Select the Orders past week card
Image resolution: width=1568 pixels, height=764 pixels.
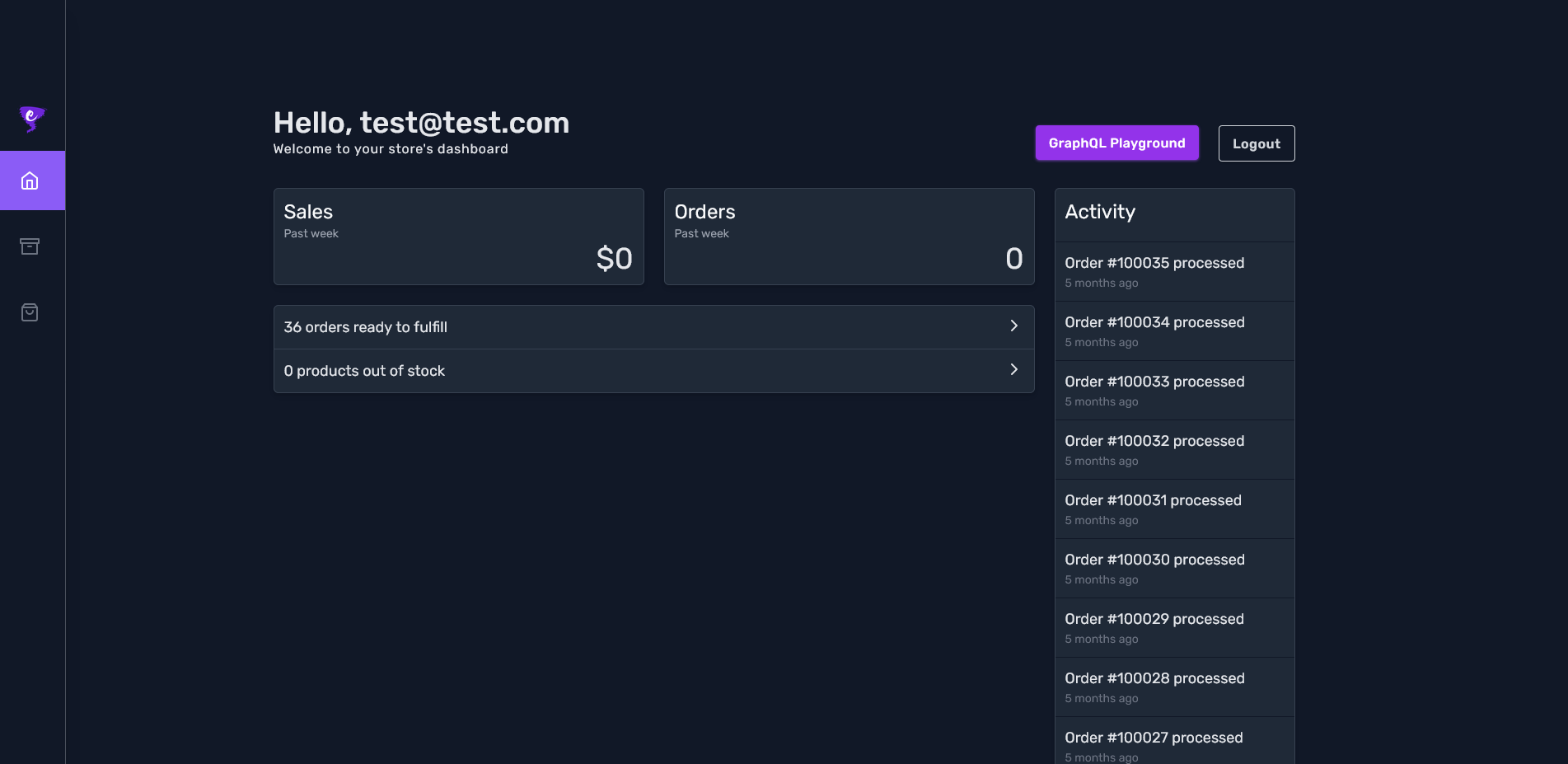pos(849,237)
